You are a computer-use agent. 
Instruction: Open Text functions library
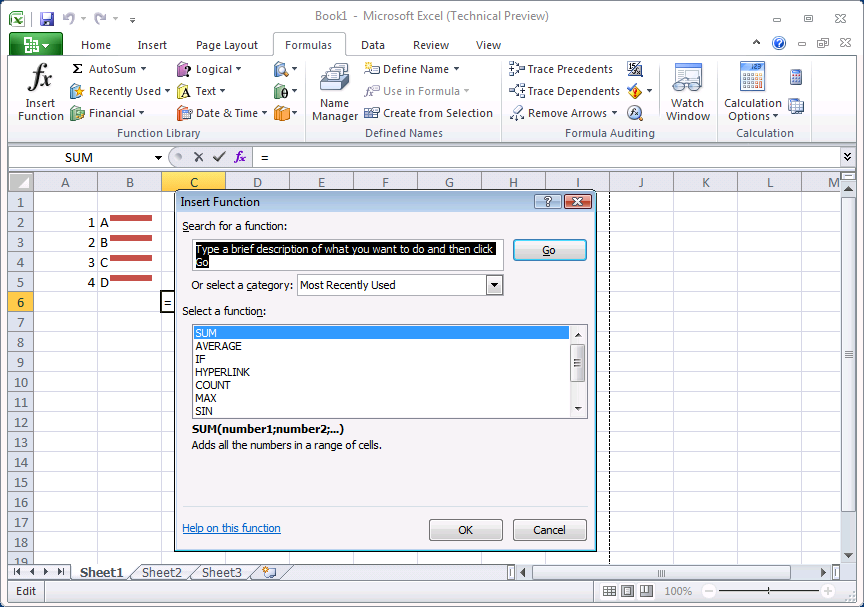201,91
